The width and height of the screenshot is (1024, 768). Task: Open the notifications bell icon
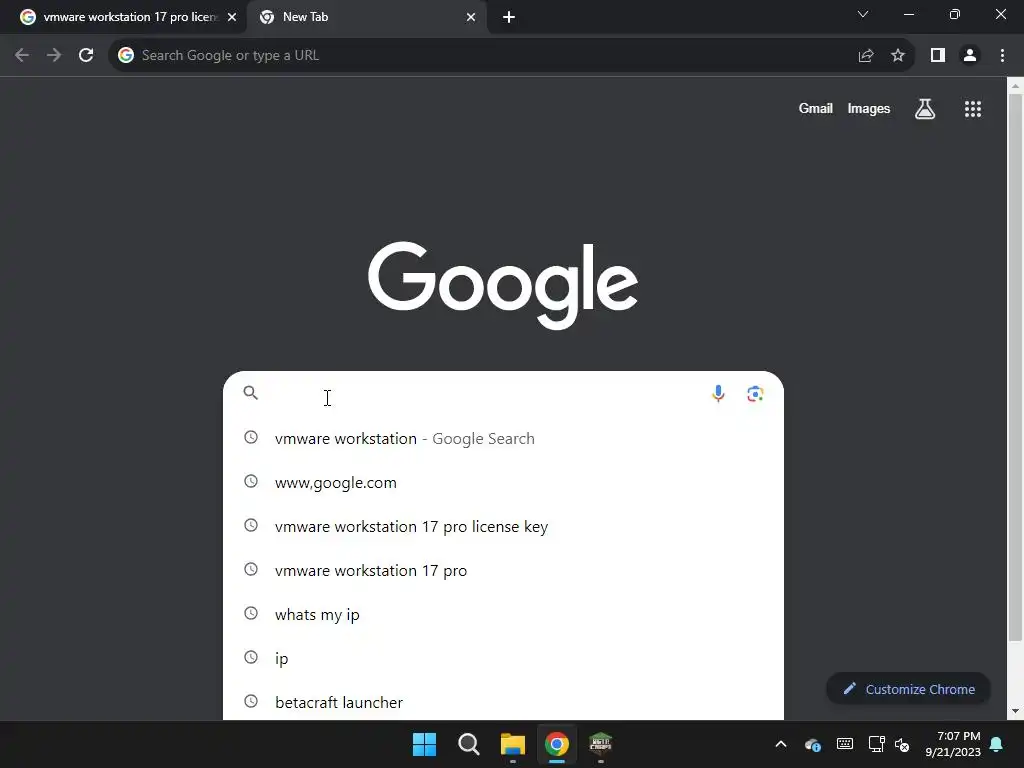(997, 744)
